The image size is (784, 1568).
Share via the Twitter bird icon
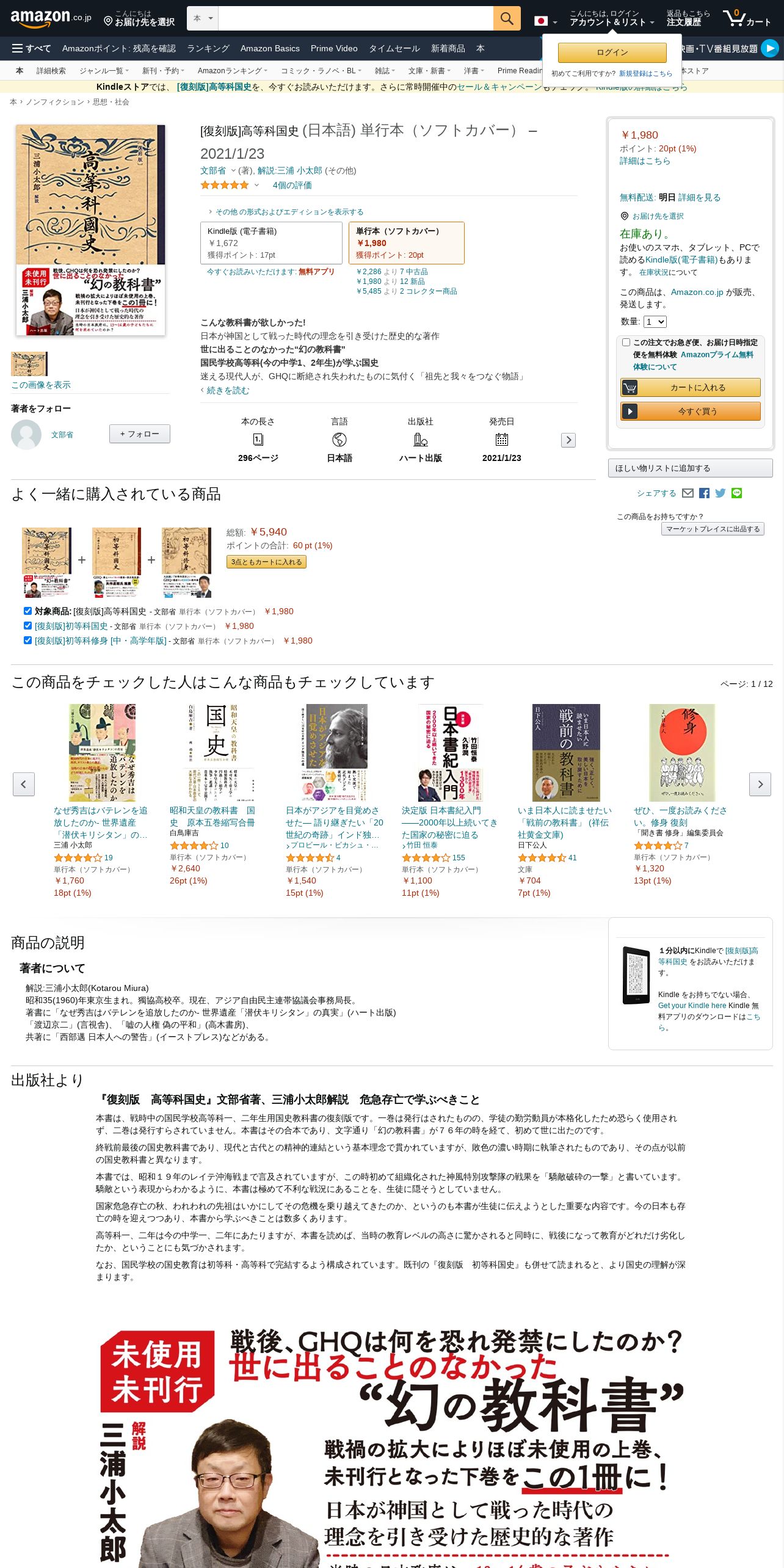720,493
